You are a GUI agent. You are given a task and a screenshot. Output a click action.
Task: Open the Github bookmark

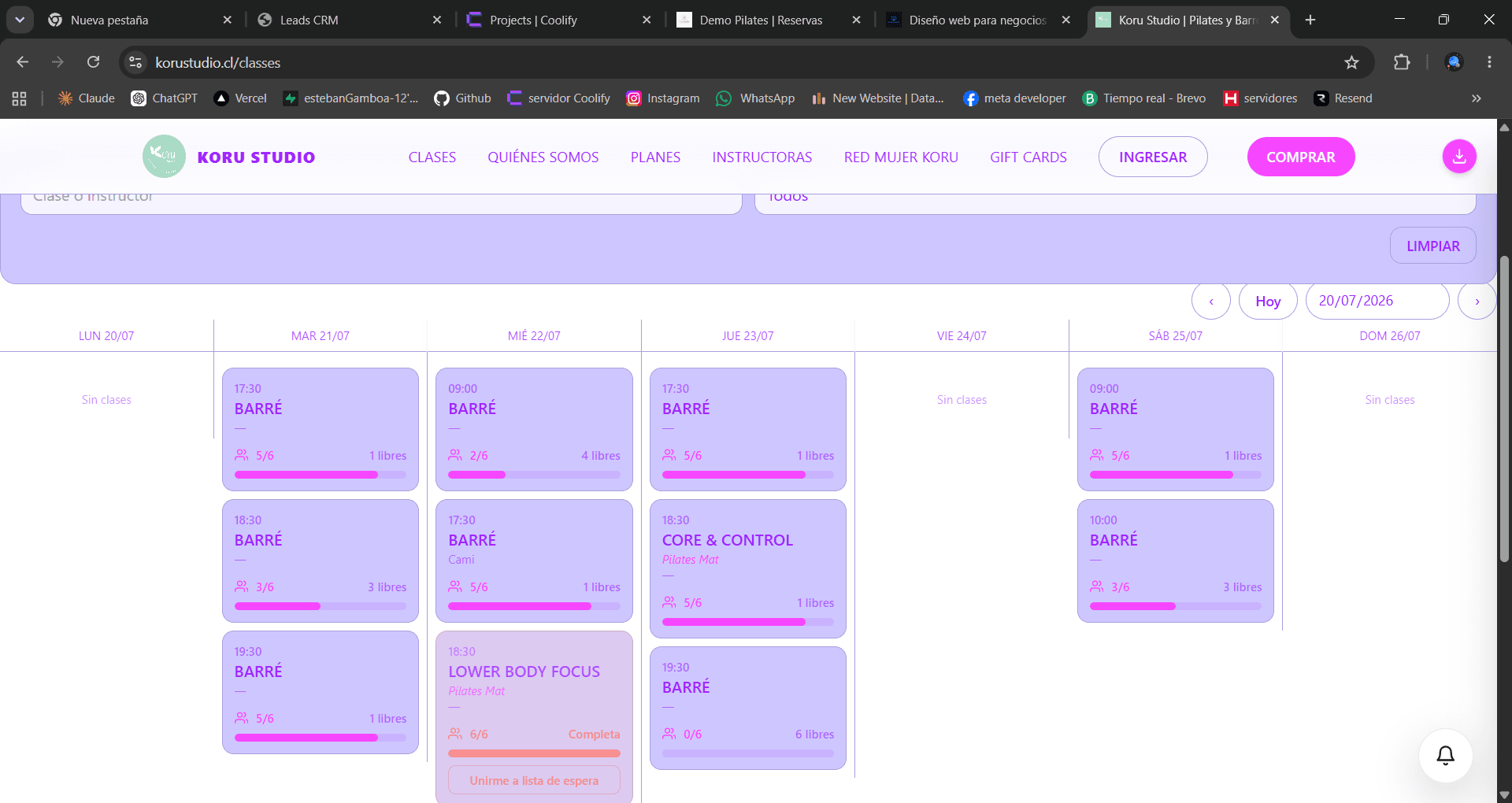click(463, 98)
